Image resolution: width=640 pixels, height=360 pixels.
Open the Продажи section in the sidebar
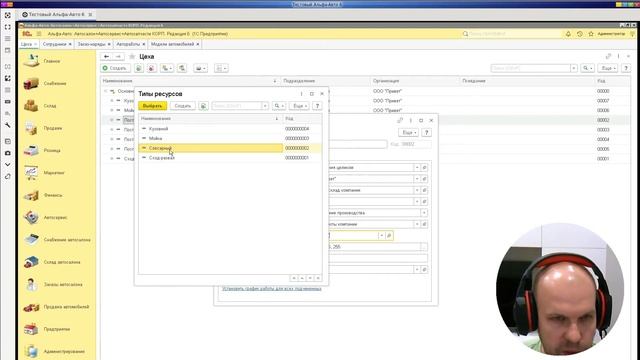point(53,128)
